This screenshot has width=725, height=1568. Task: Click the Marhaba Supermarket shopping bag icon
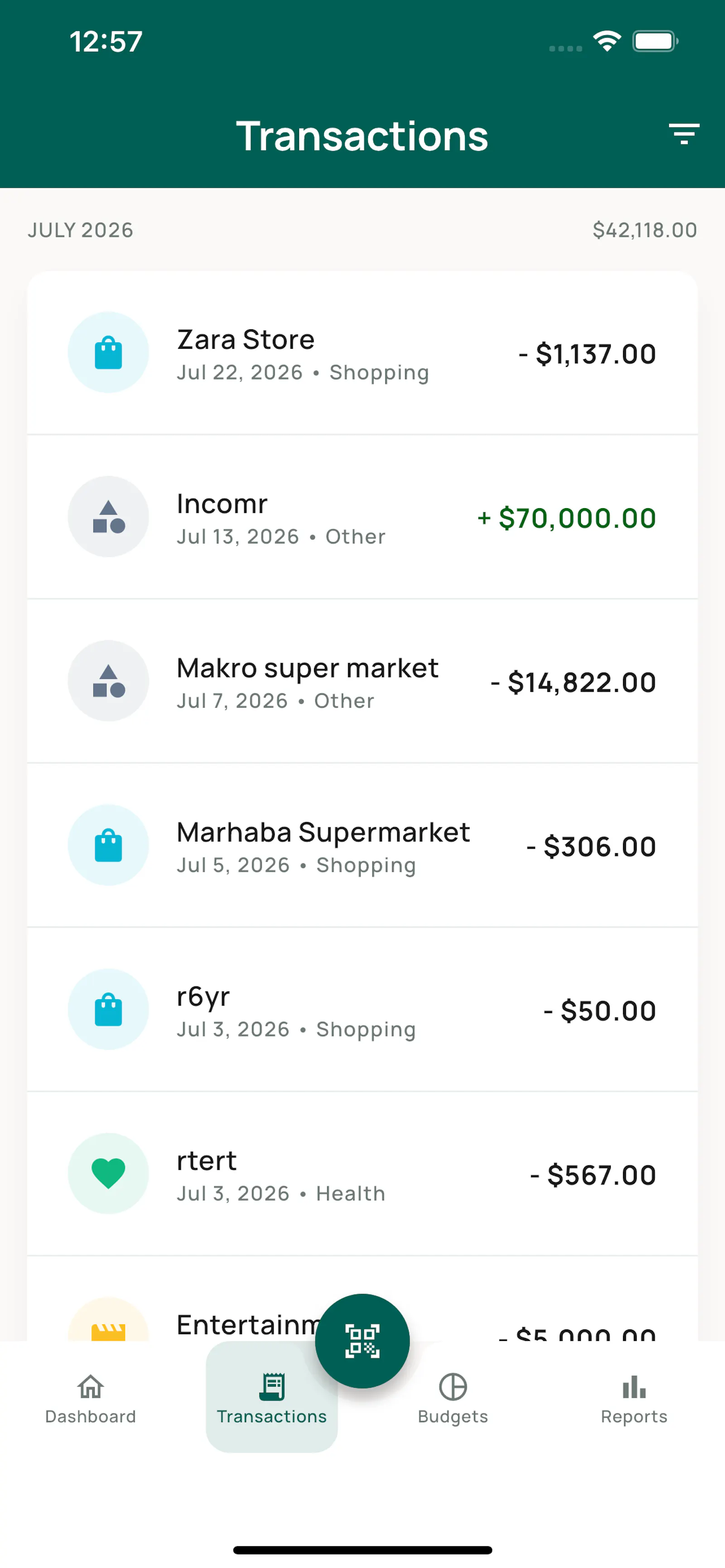(x=108, y=845)
